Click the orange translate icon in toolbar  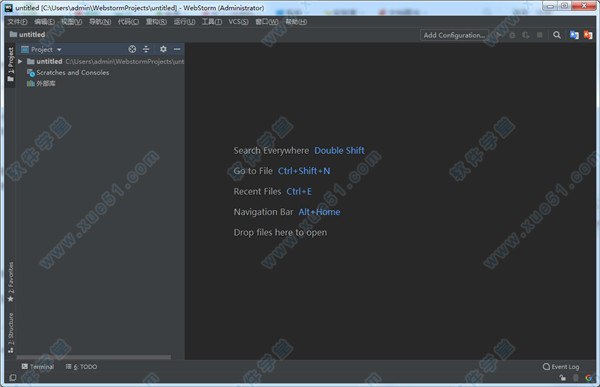588,35
